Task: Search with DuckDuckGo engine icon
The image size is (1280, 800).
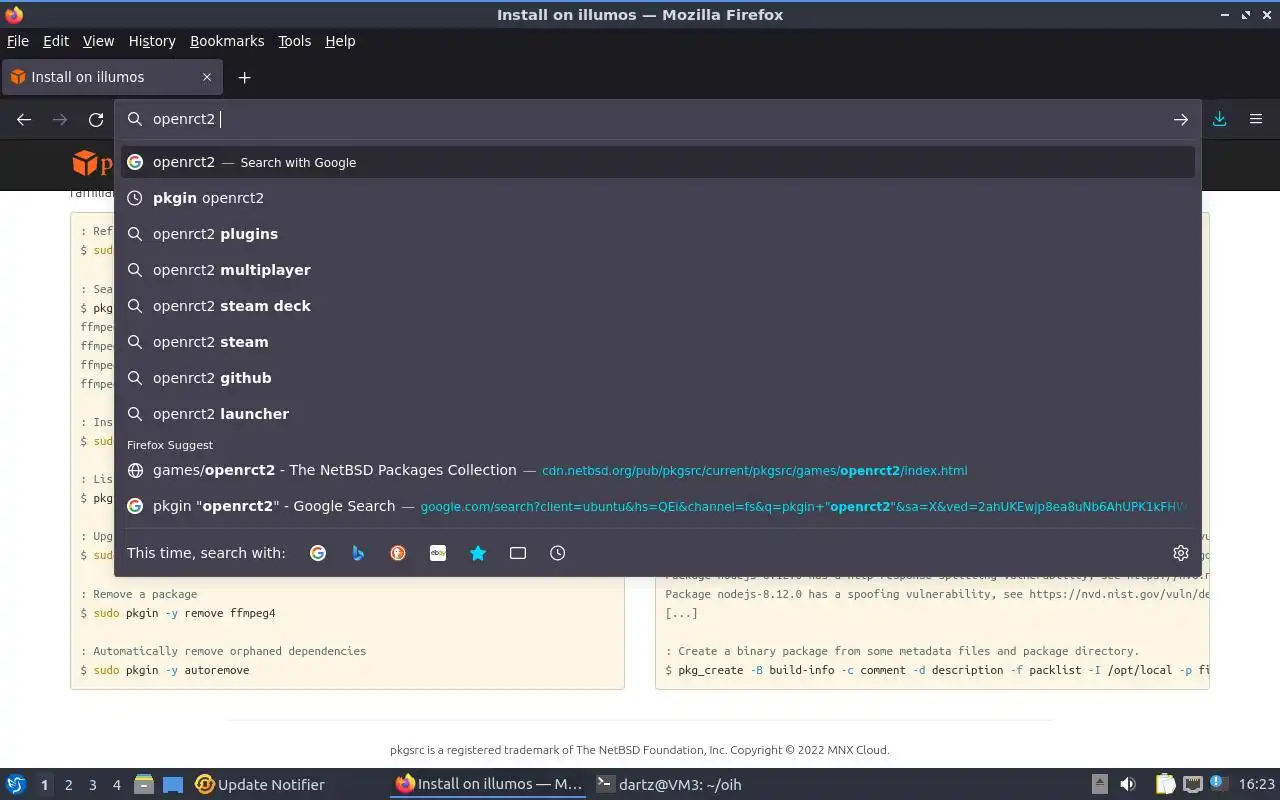Action: pyautogui.click(x=398, y=553)
